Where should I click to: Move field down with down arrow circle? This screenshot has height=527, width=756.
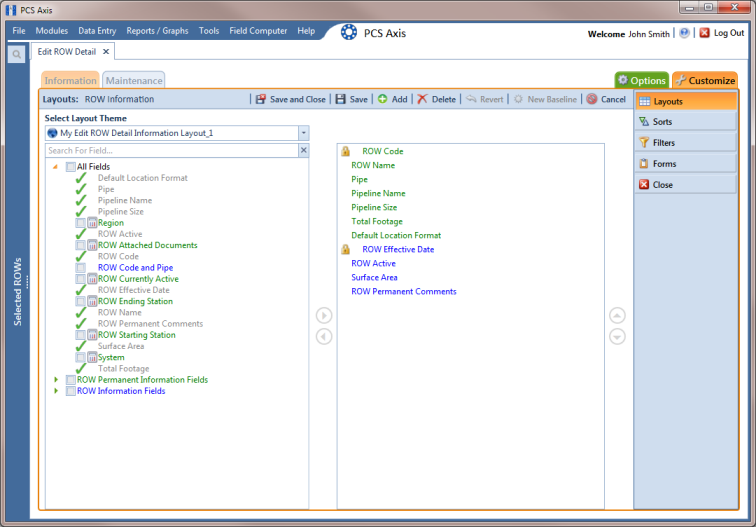pyautogui.click(x=617, y=336)
